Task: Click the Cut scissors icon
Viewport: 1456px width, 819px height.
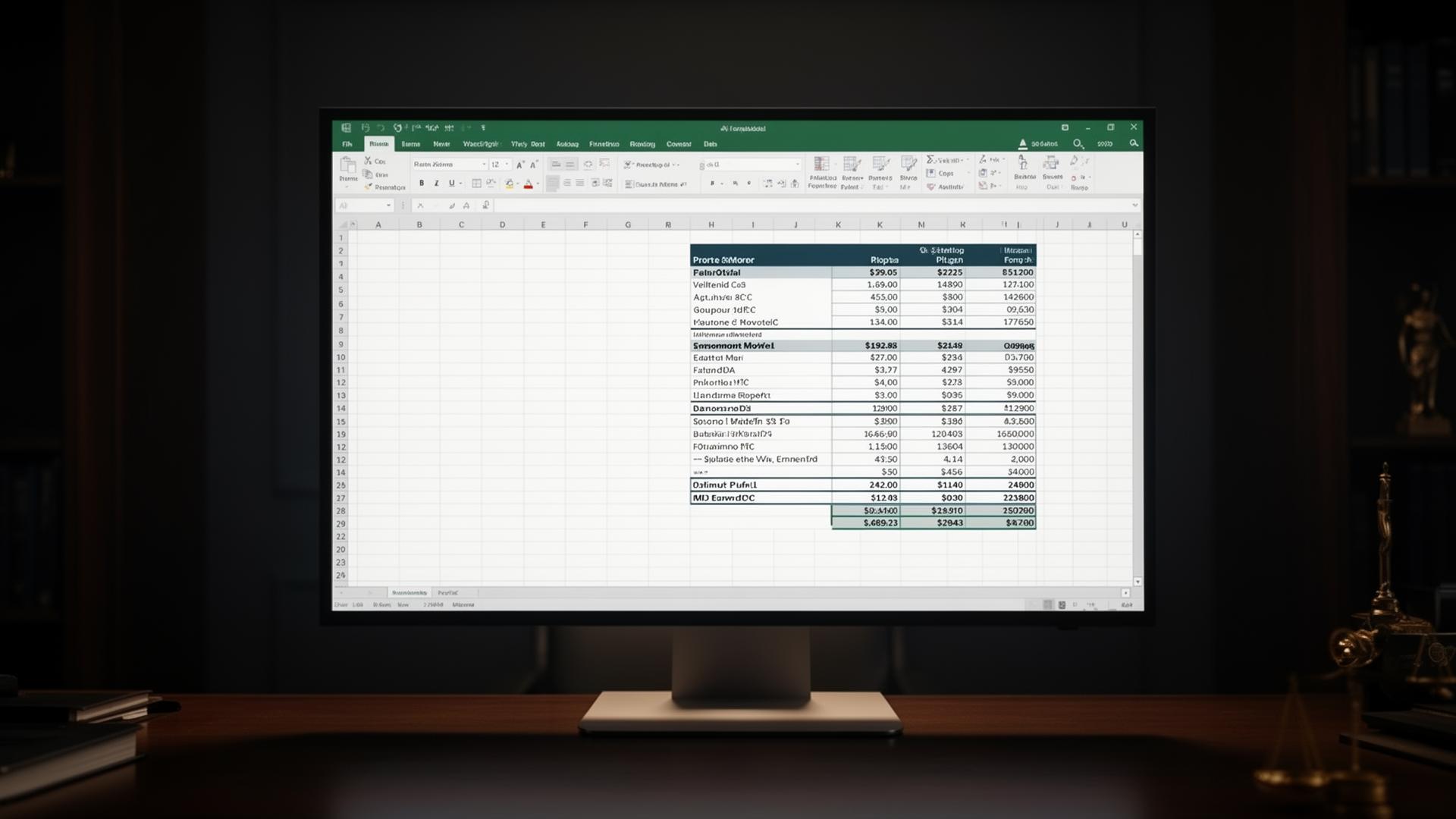Action: [x=368, y=161]
